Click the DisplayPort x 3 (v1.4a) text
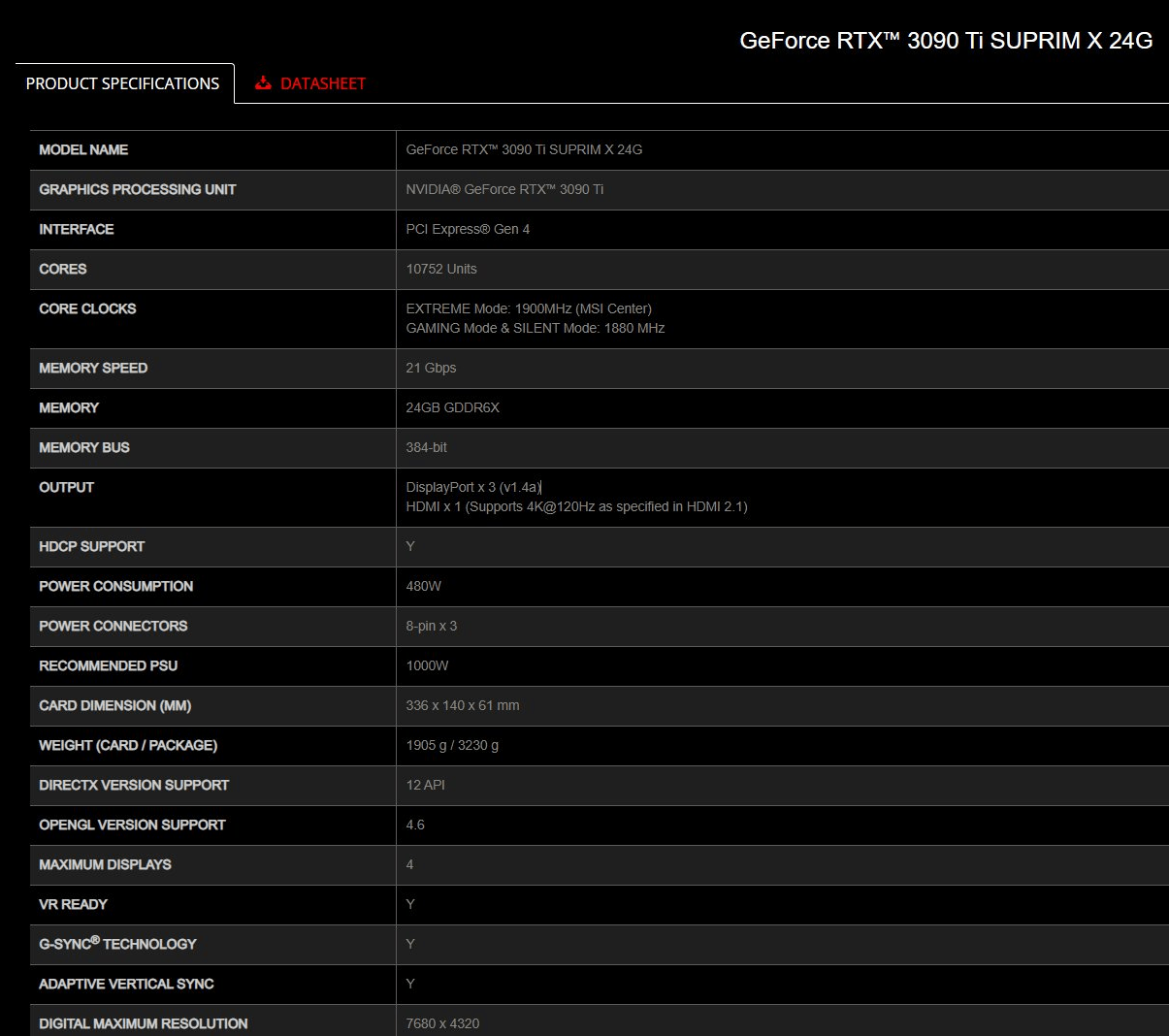This screenshot has height=1036, width=1169. click(x=473, y=487)
